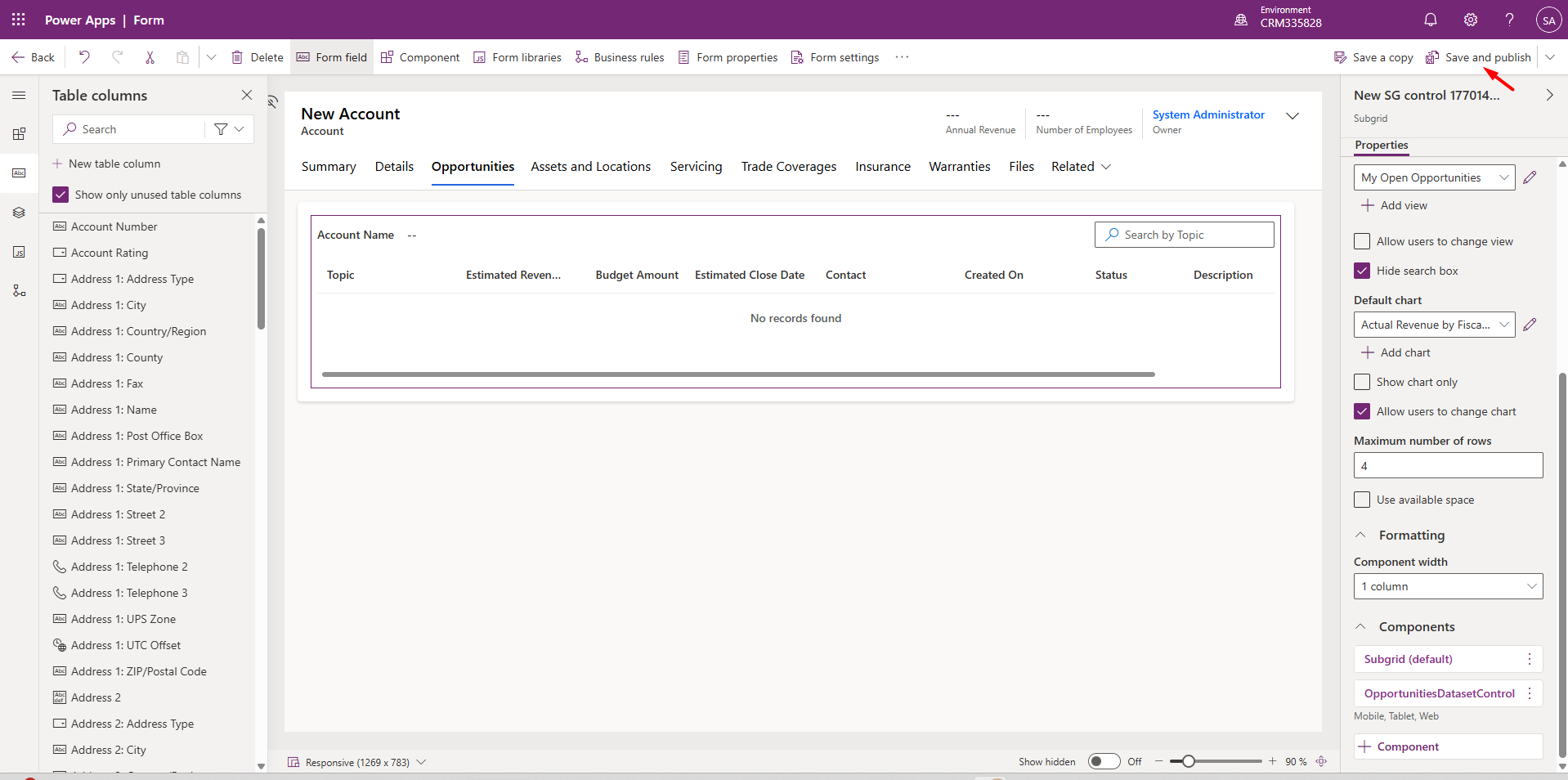Open notifications bell icon

[x=1430, y=20]
